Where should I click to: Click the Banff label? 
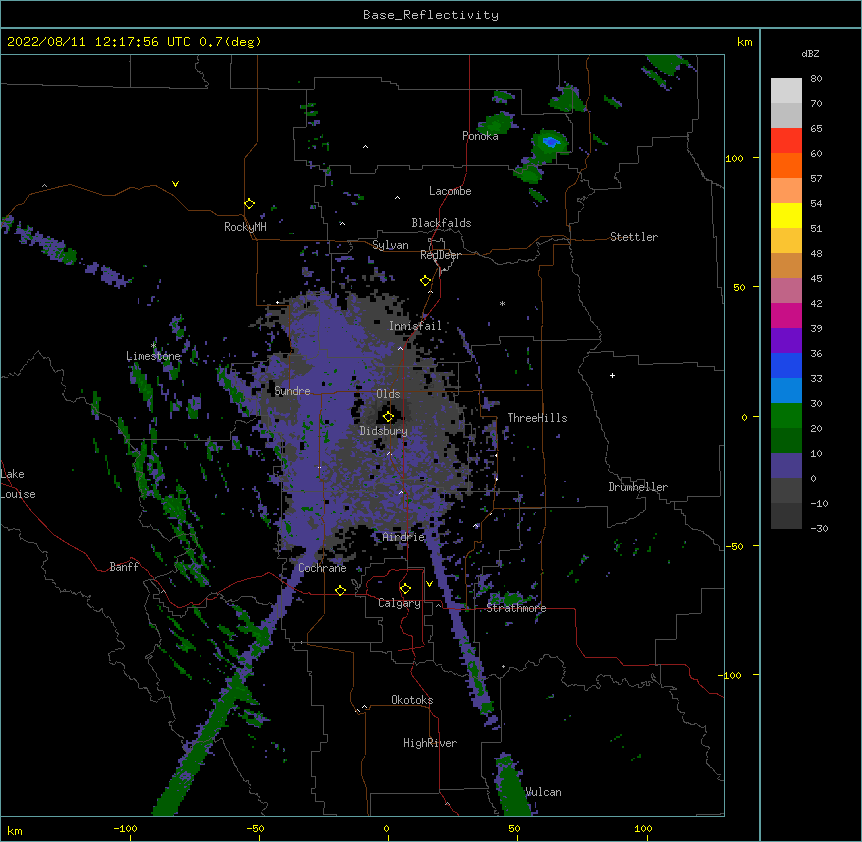coord(124,567)
